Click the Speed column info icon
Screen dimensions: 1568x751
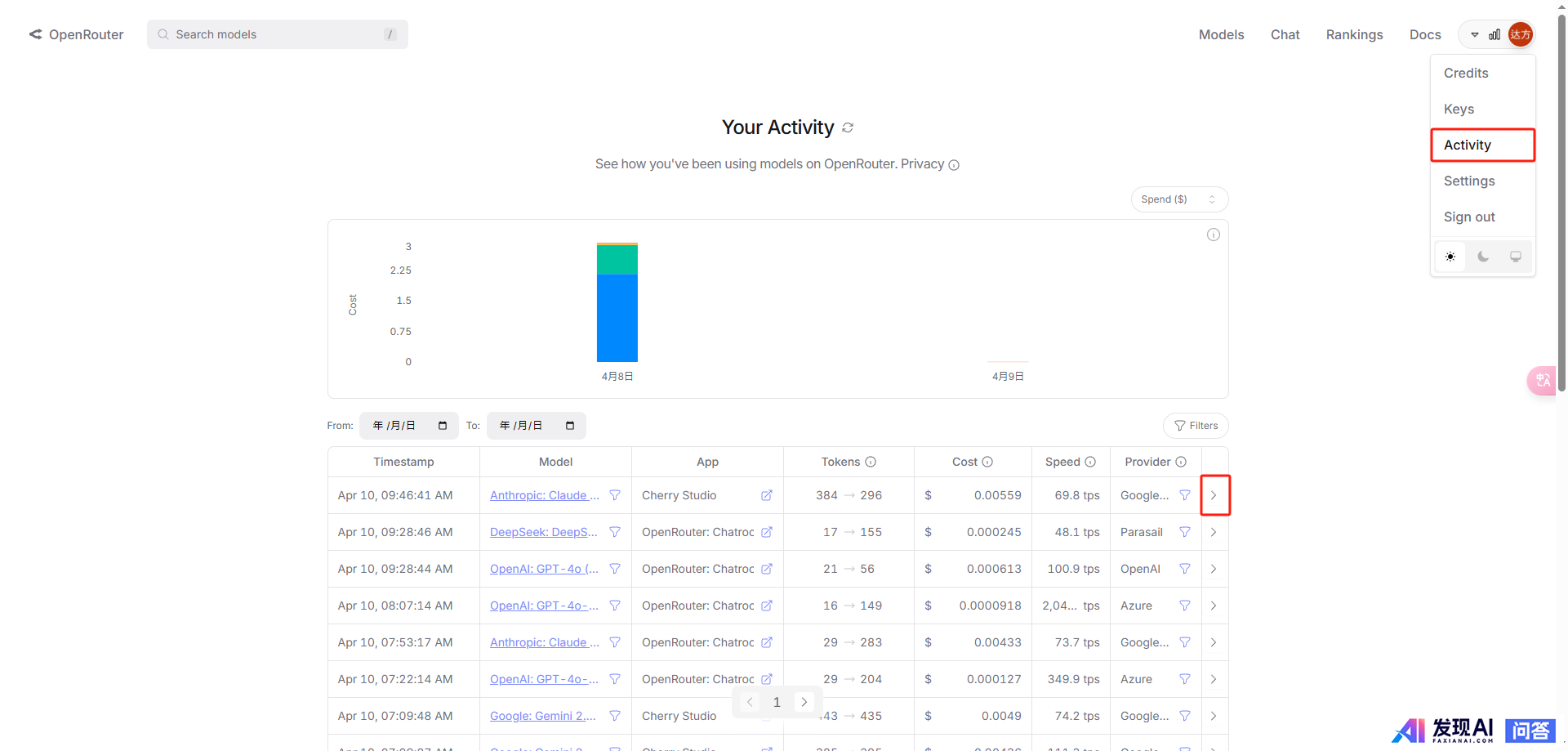pos(1090,462)
